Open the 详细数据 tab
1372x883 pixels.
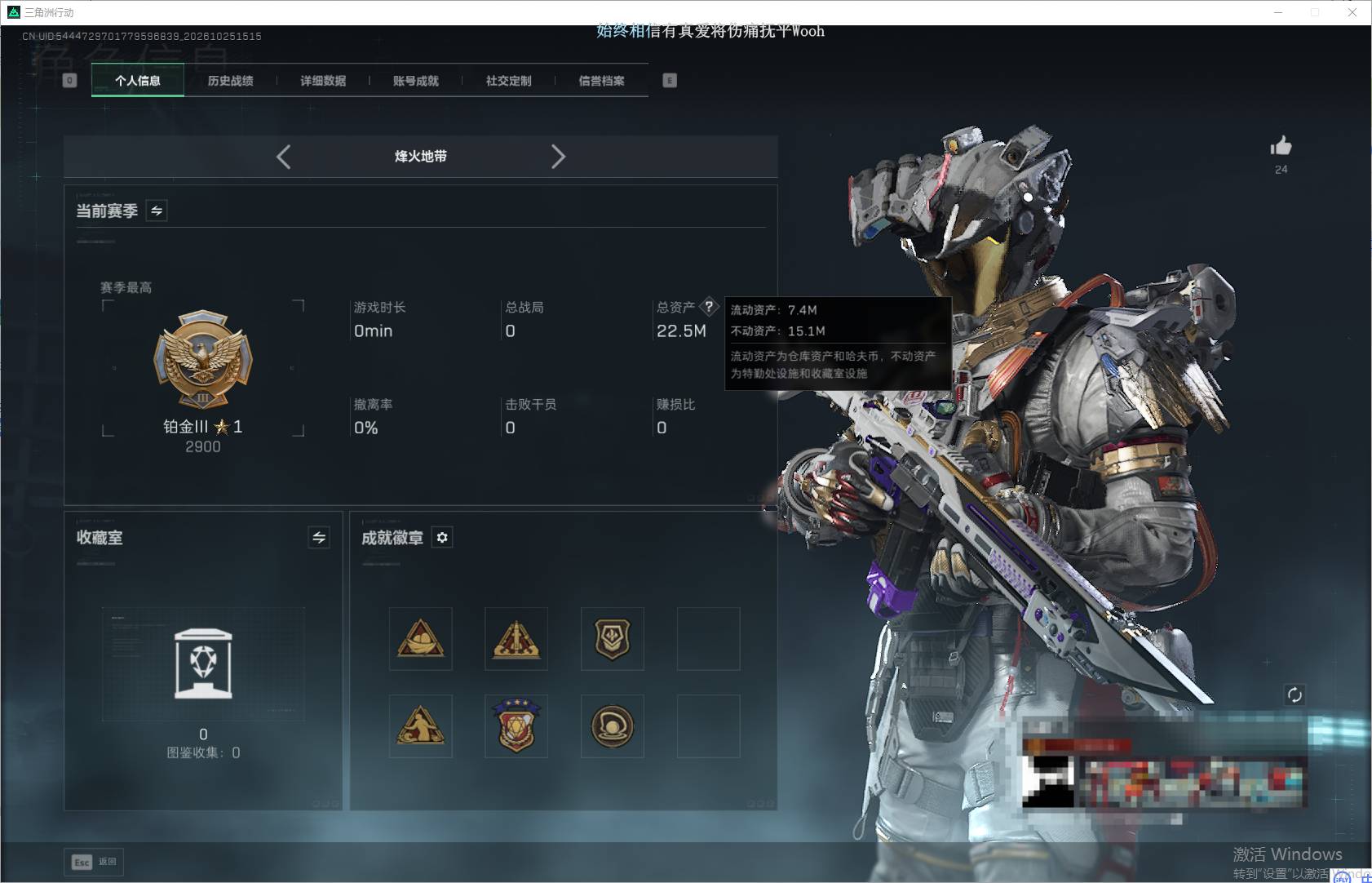(323, 80)
